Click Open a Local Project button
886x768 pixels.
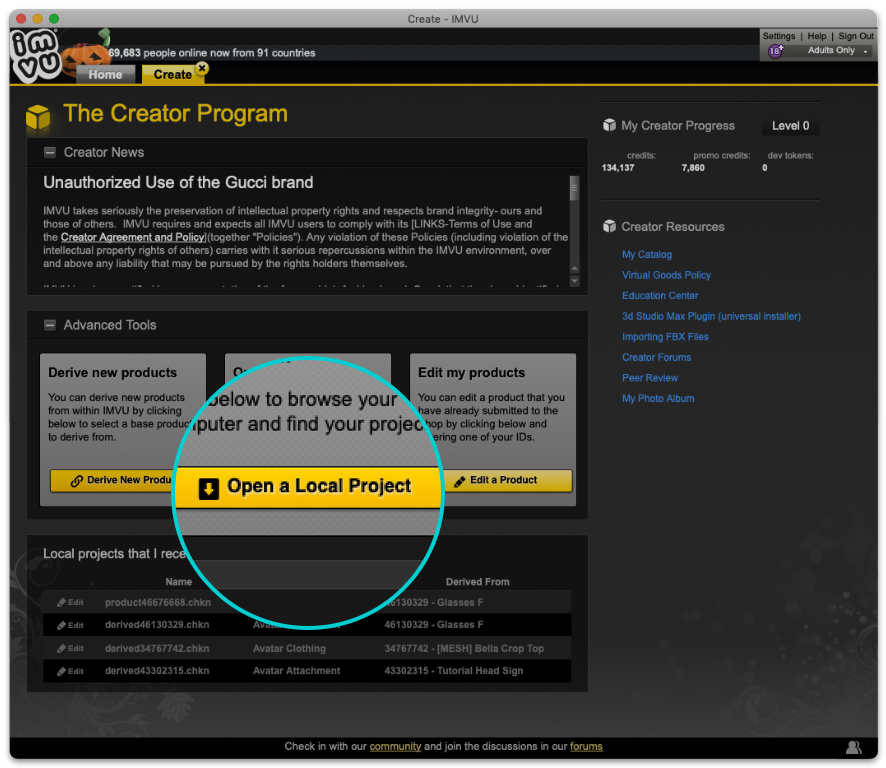click(x=307, y=487)
